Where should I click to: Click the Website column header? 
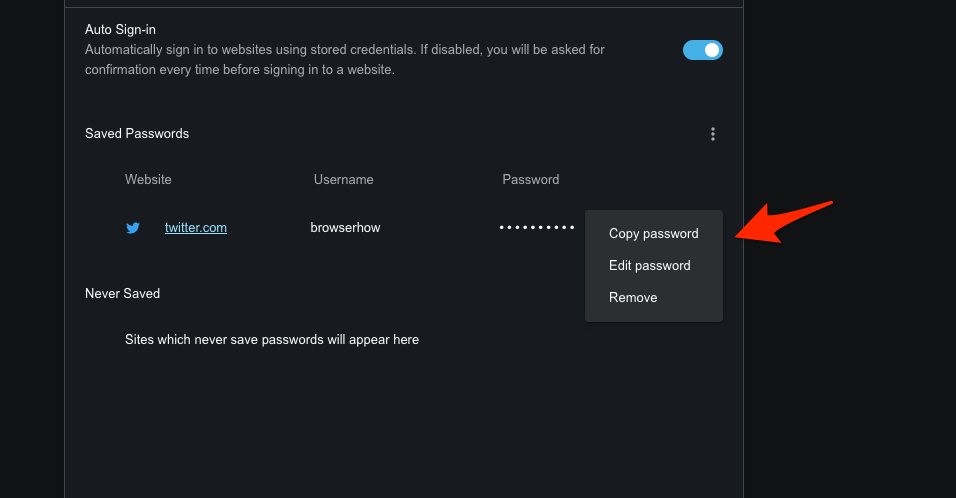click(x=148, y=180)
